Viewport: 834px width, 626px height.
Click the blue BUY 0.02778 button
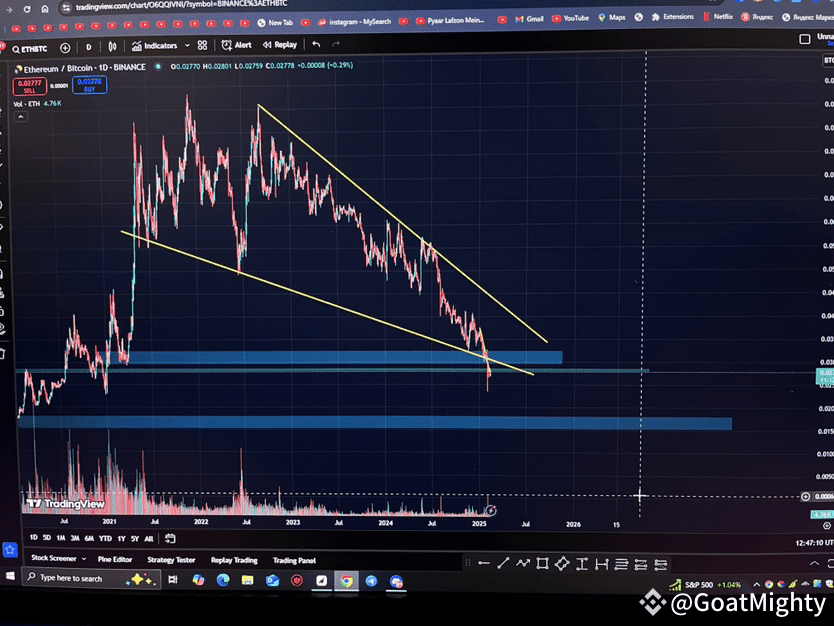[89, 85]
